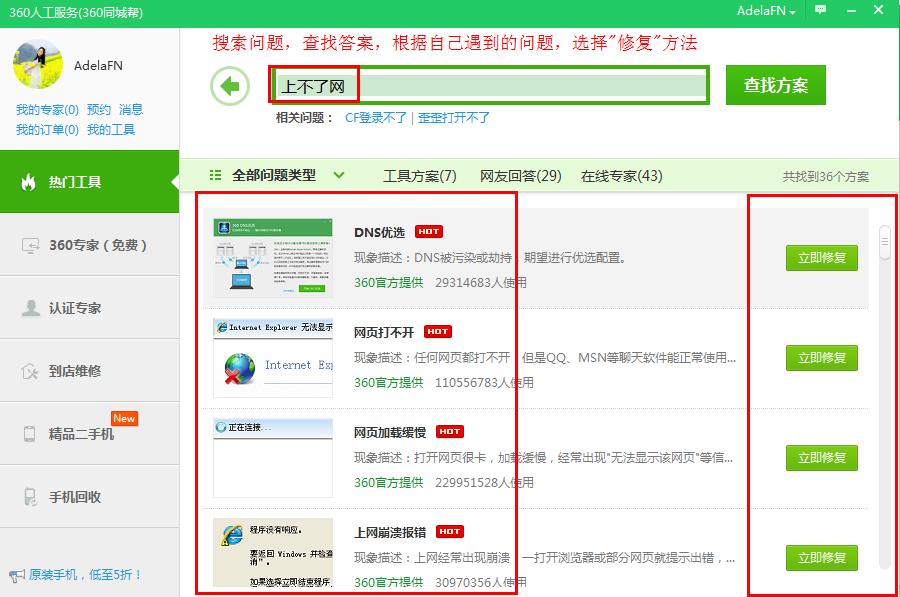
Task: Click the HOT badge next to DNS优选
Action: [x=429, y=231]
